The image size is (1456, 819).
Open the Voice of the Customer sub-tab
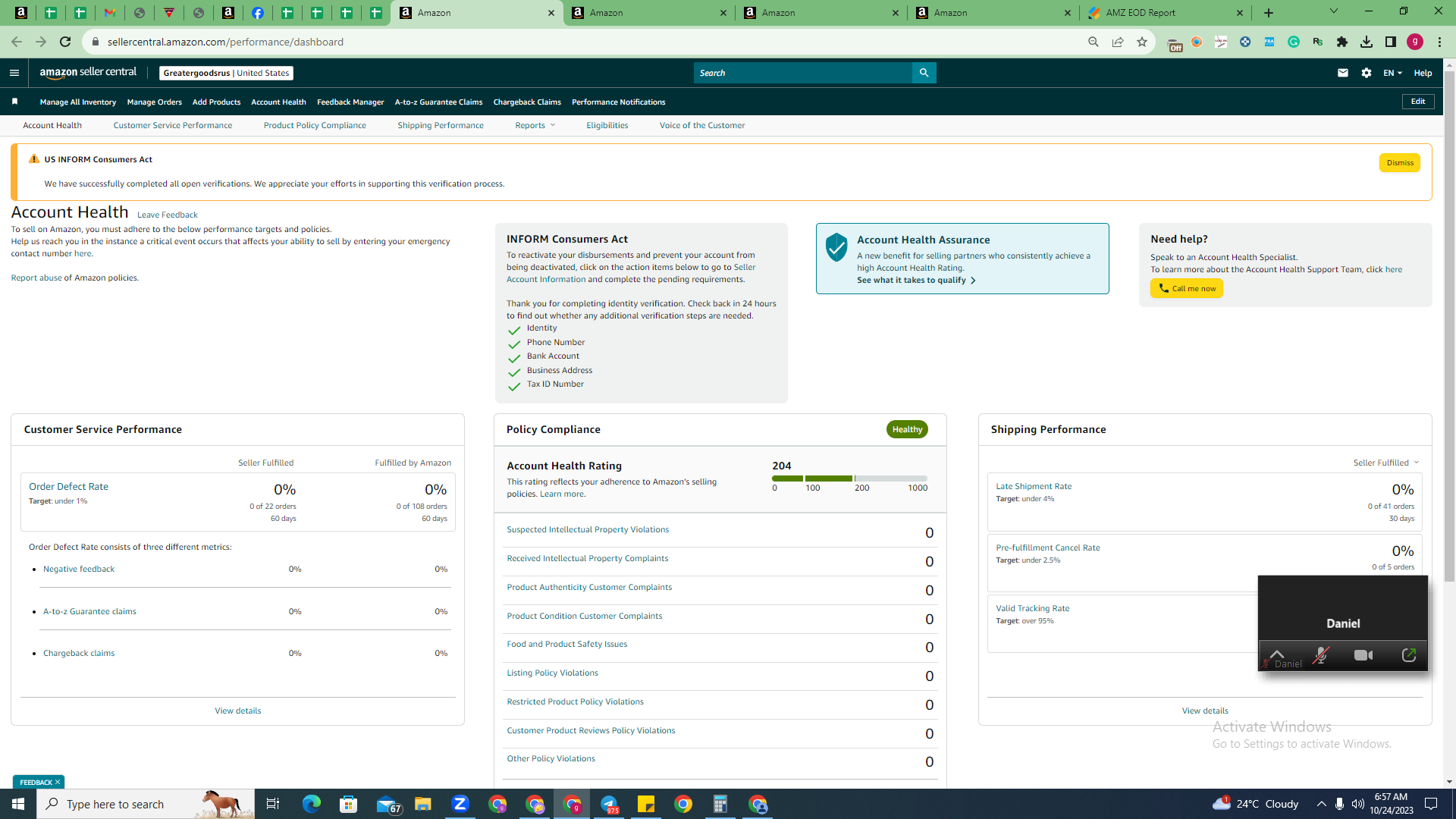(702, 125)
